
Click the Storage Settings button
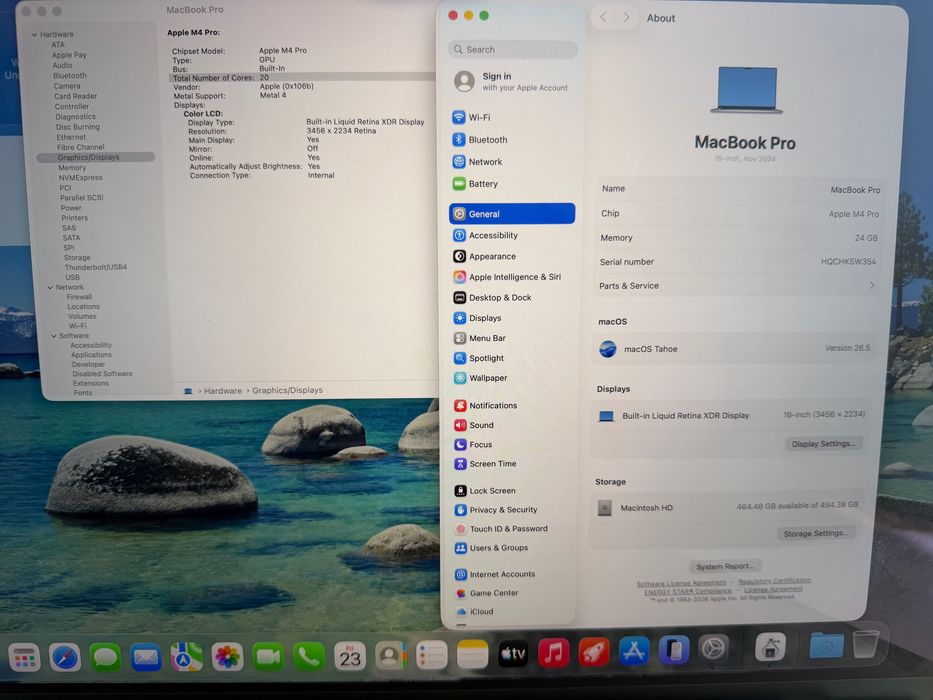pos(815,533)
